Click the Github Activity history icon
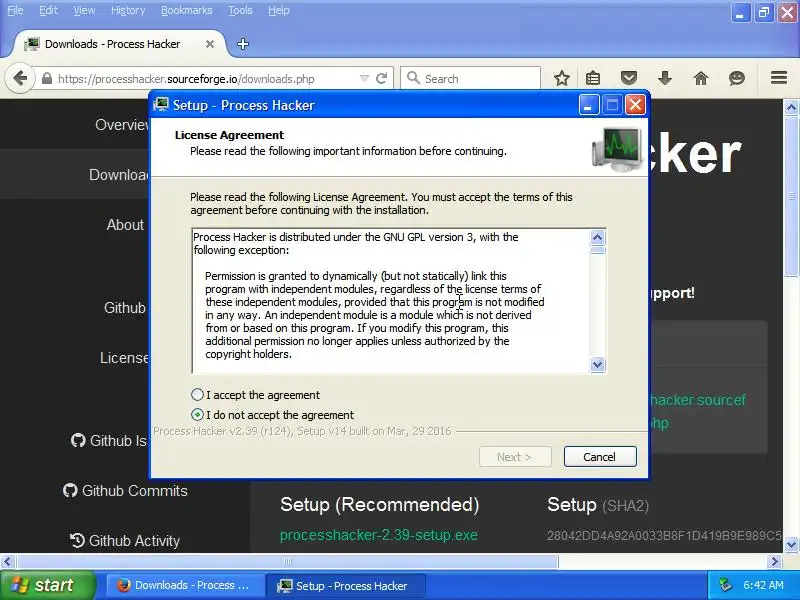The width and height of the screenshot is (800, 600). pos(77,540)
